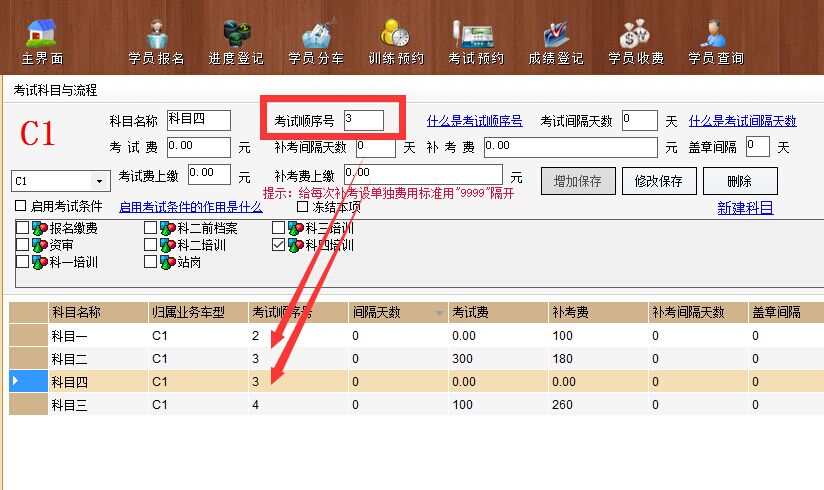Click the 科二前档案 step icon

pyautogui.click(x=168, y=228)
